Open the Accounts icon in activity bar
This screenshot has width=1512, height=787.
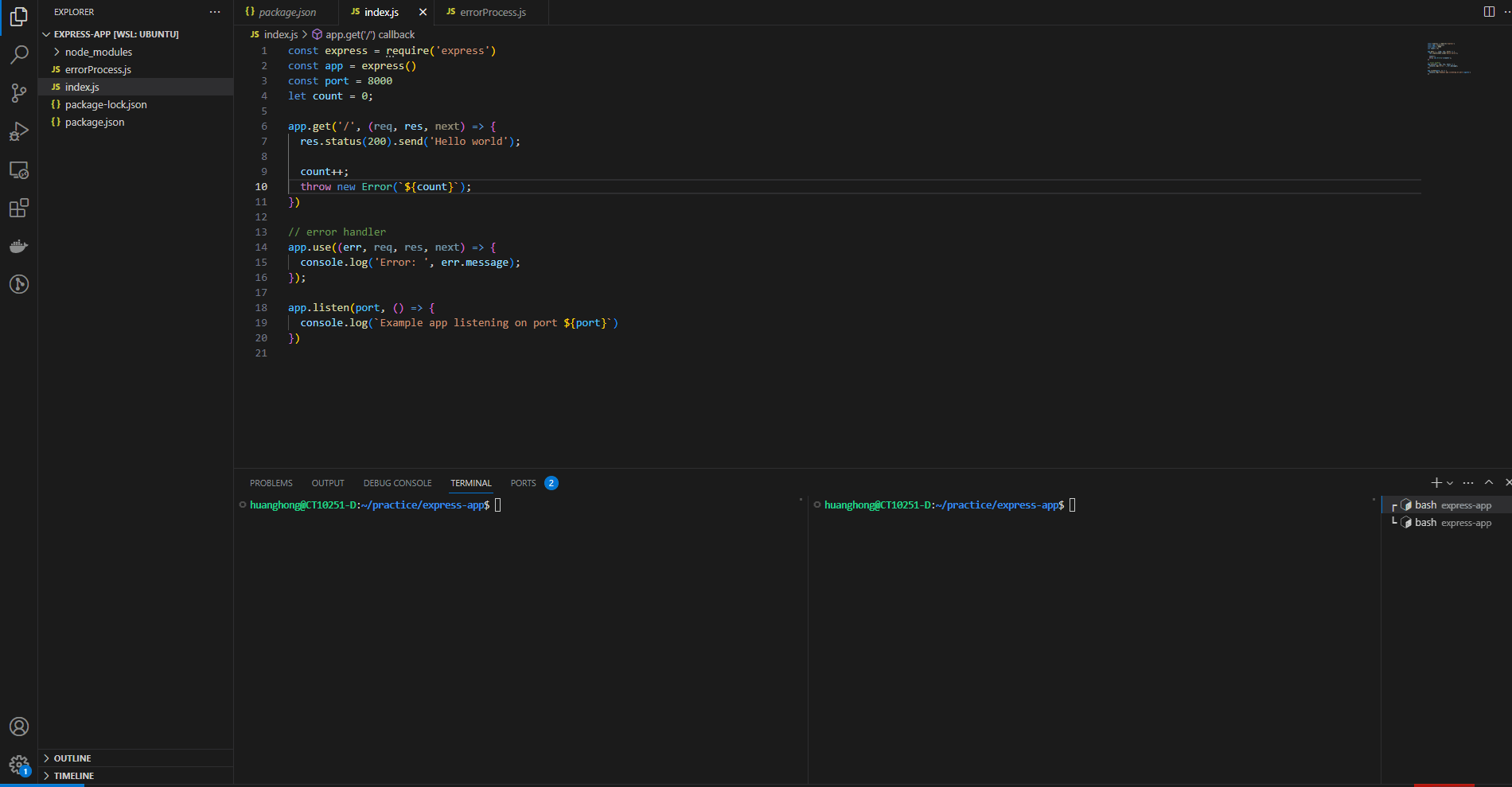pos(19,727)
